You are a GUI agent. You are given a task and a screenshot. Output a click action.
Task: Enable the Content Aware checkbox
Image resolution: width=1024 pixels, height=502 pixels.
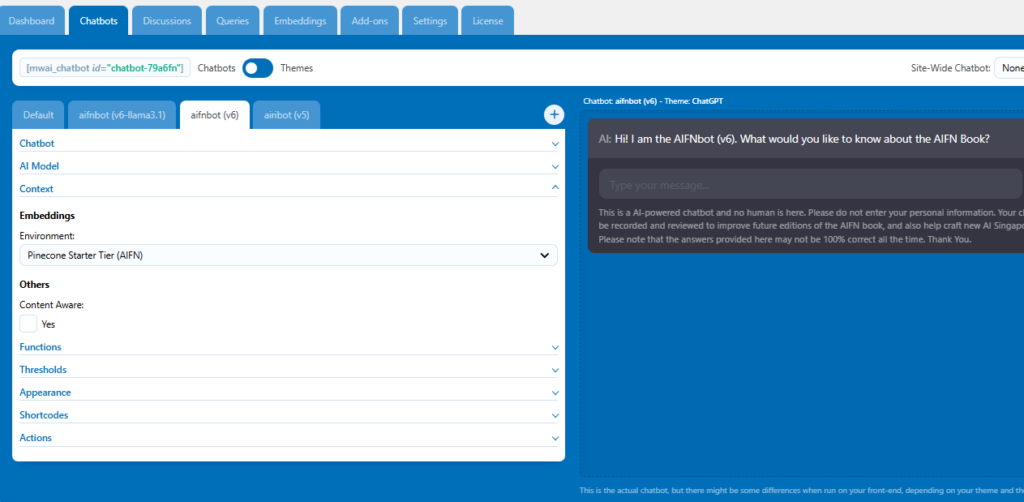pyautogui.click(x=29, y=324)
